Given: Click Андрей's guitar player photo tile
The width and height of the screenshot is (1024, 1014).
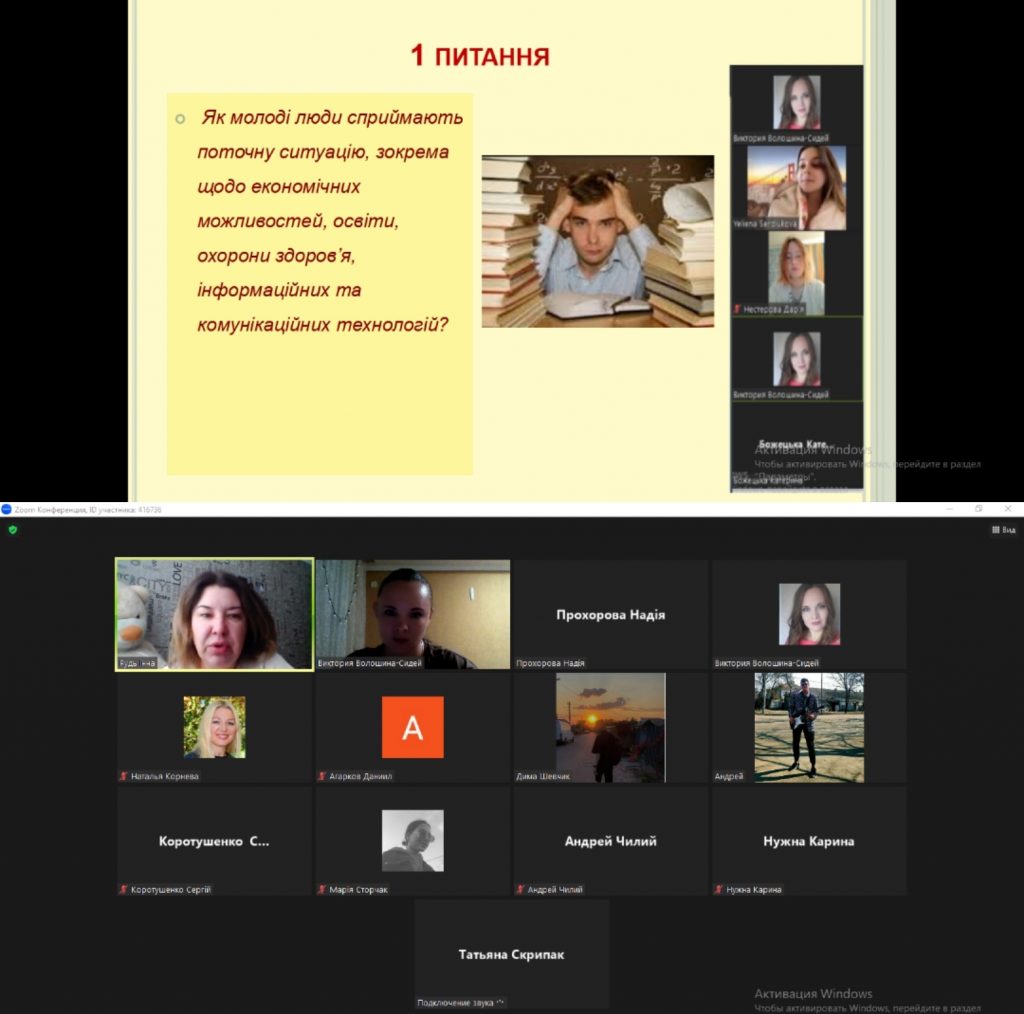Looking at the screenshot, I should 808,727.
